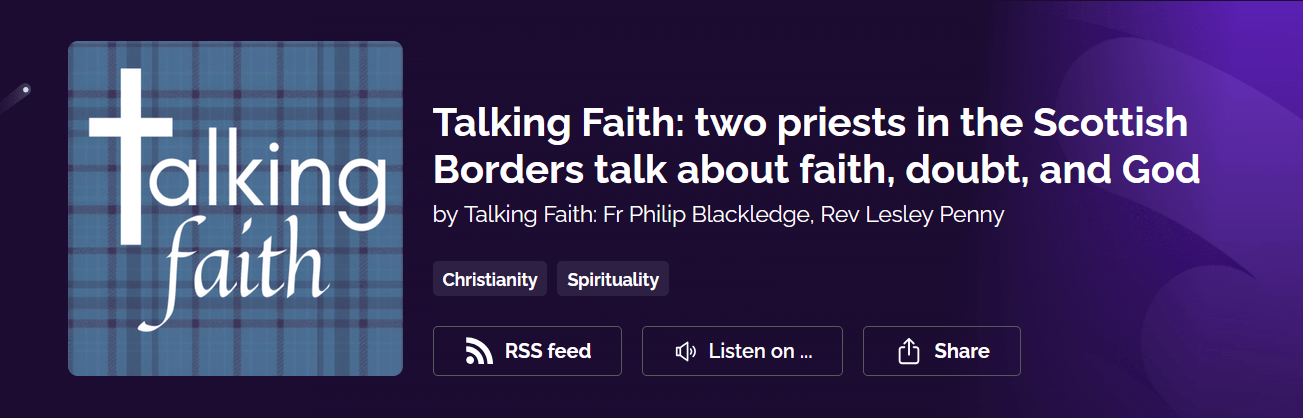Expand the Listen on ... platform list

pos(742,351)
